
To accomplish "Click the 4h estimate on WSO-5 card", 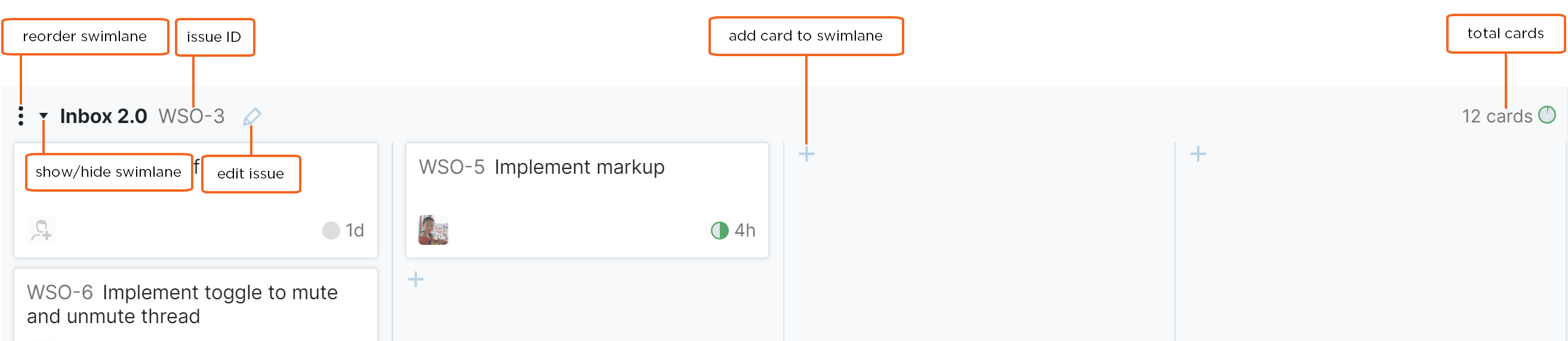I will [745, 230].
